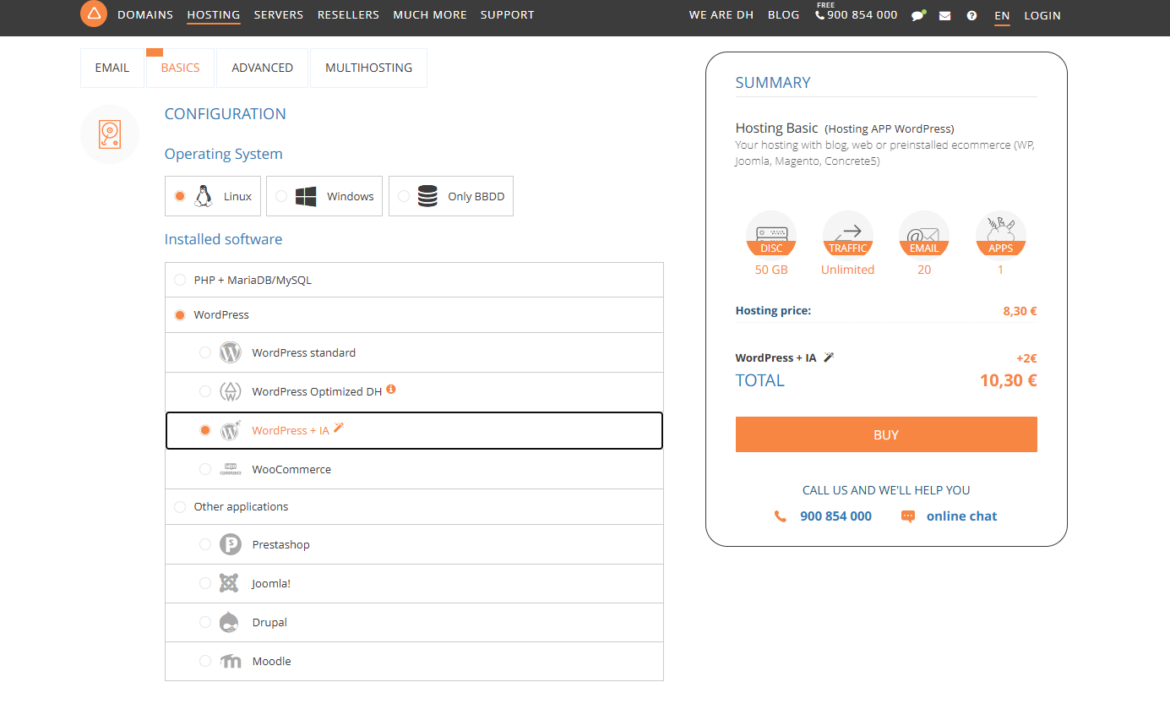Open the EN language selector
The height and width of the screenshot is (704, 1170).
(x=1002, y=16)
